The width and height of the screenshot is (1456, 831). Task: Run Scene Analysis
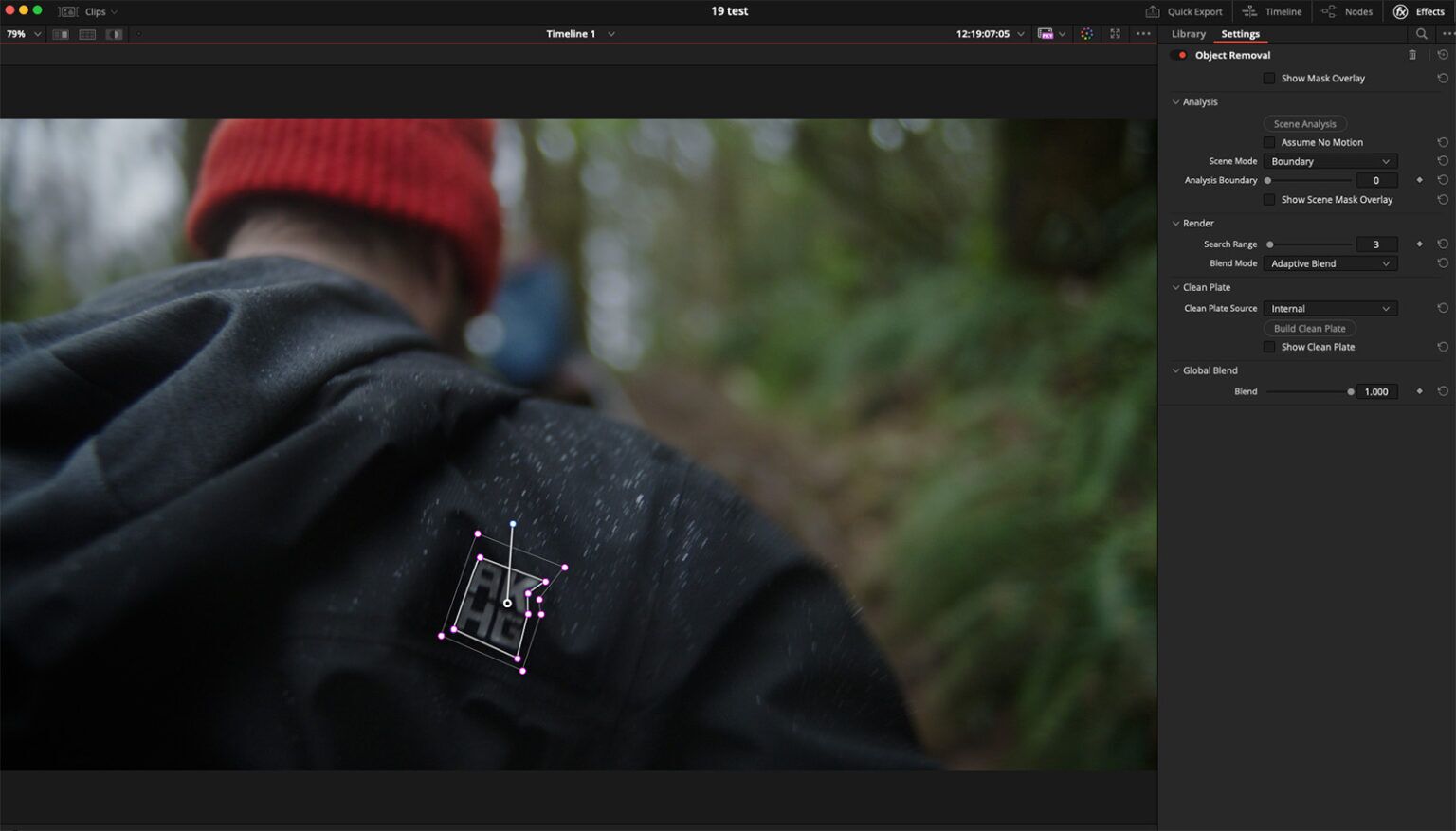click(1304, 123)
